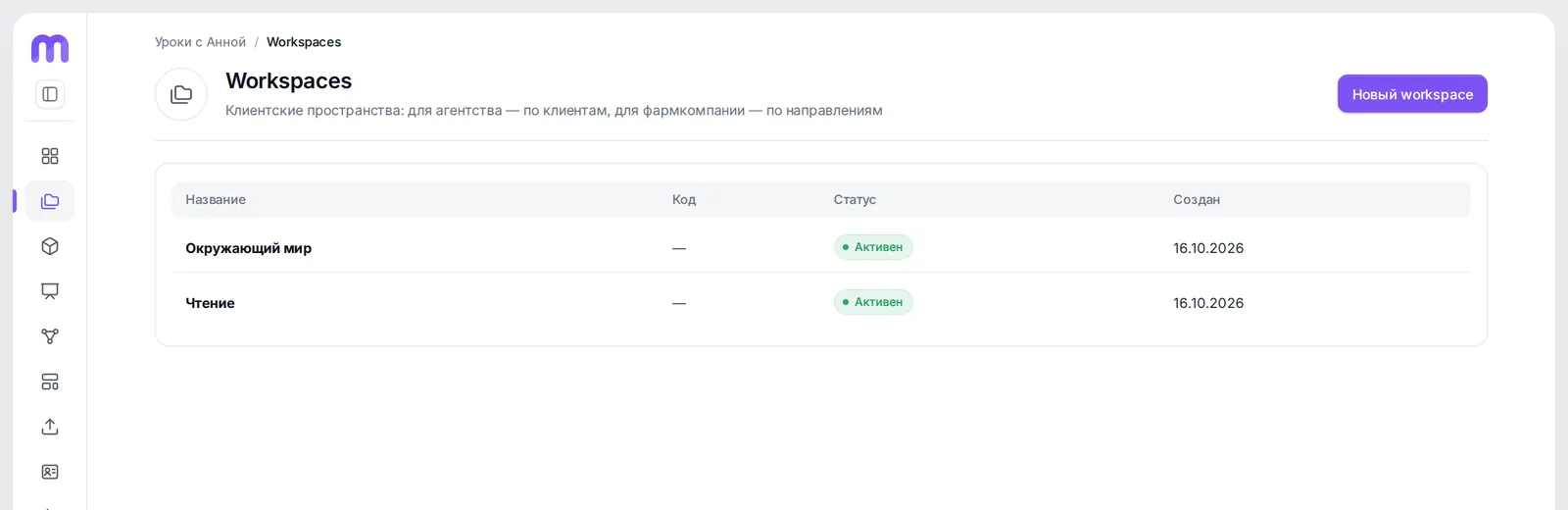The image size is (1568, 510).
Task: Click the Клиентские пространства description text
Action: (554, 110)
